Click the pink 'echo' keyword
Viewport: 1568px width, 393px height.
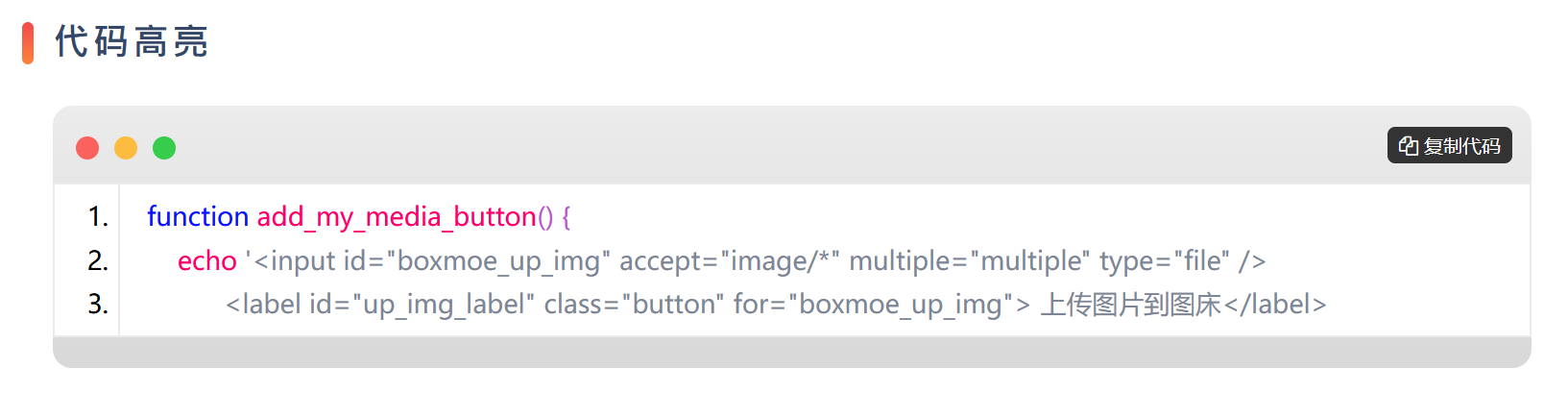pyautogui.click(x=206, y=261)
